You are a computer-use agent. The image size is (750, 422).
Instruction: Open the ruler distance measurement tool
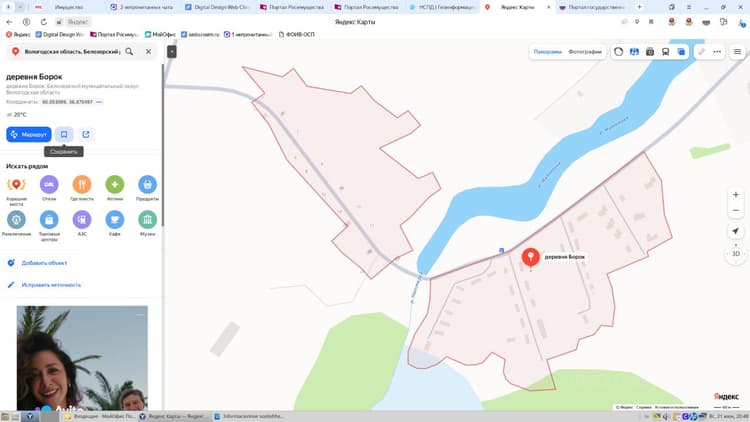tap(701, 52)
